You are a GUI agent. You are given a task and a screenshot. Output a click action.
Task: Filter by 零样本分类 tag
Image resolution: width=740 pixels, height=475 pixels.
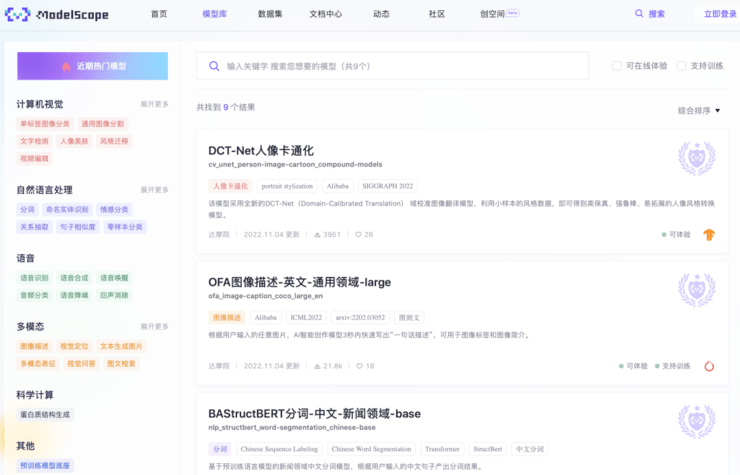click(125, 227)
